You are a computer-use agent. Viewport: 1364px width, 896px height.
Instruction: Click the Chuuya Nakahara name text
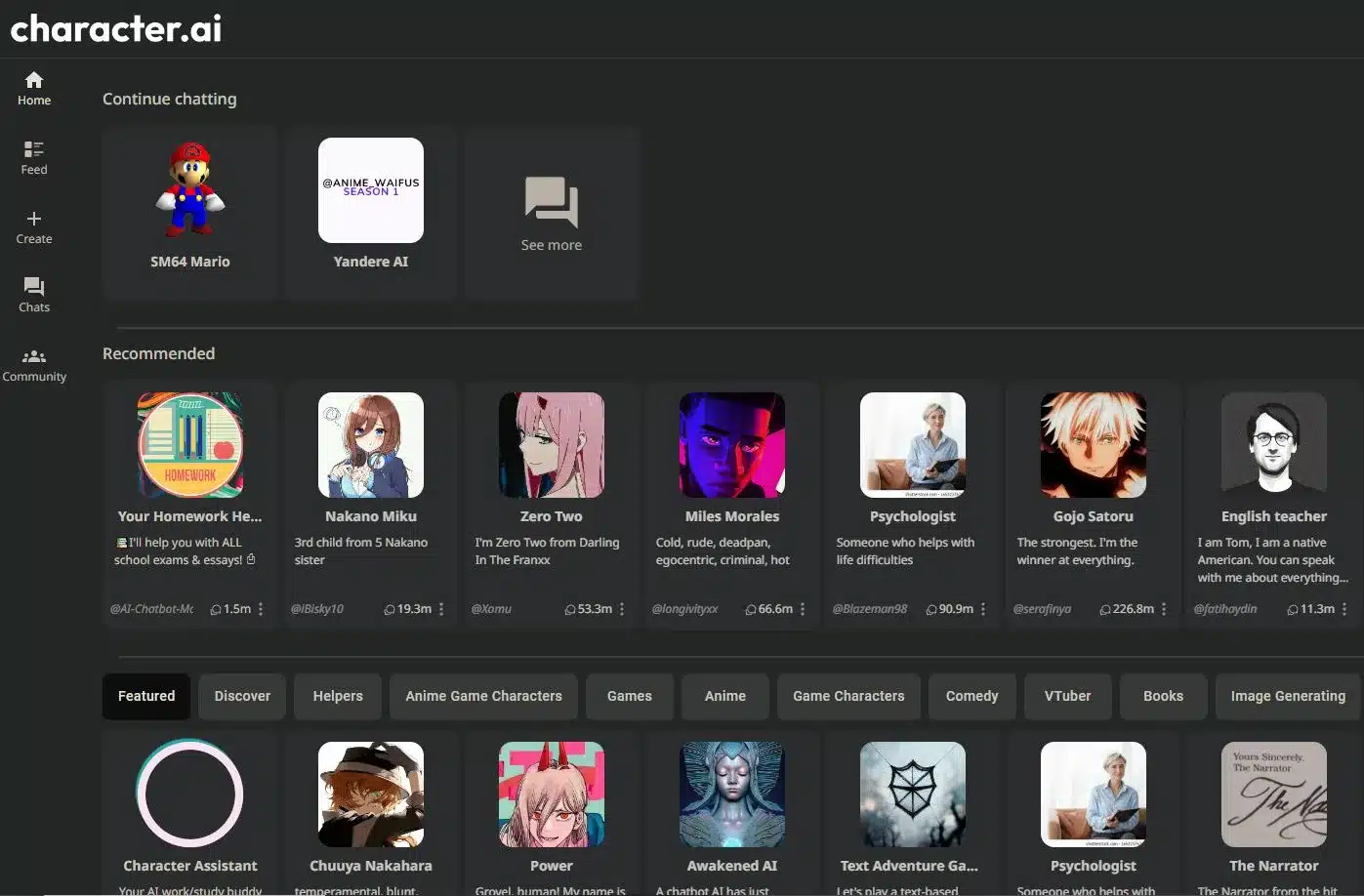[x=371, y=866]
